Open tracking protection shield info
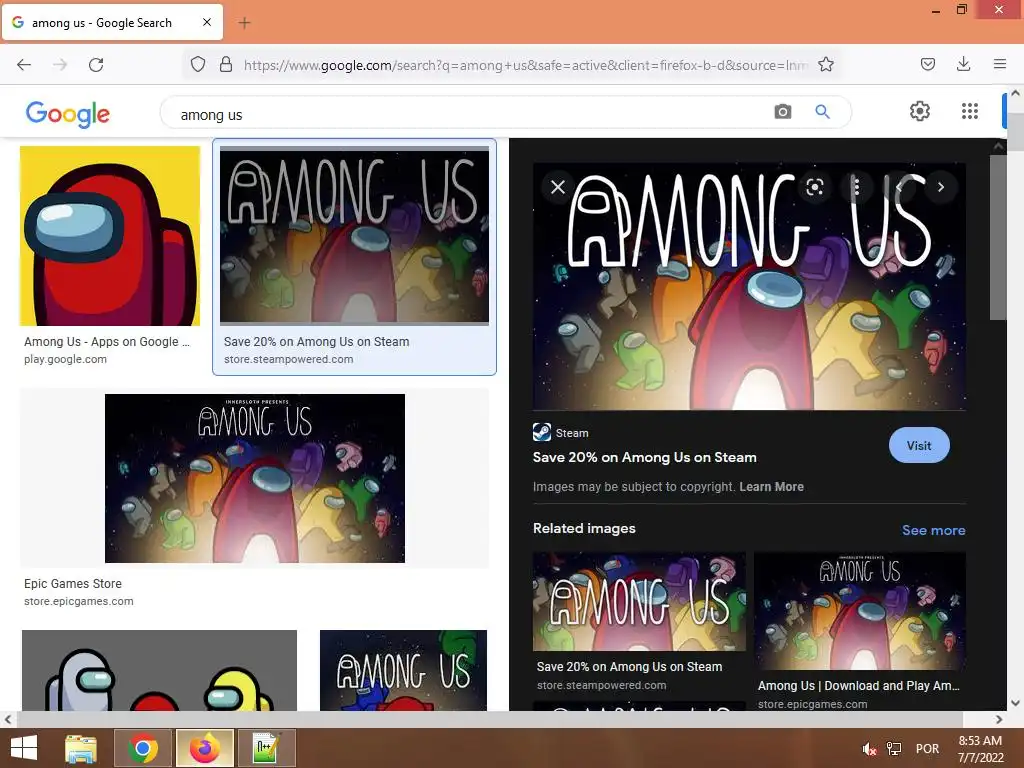Image resolution: width=1024 pixels, height=768 pixels. pos(198,64)
